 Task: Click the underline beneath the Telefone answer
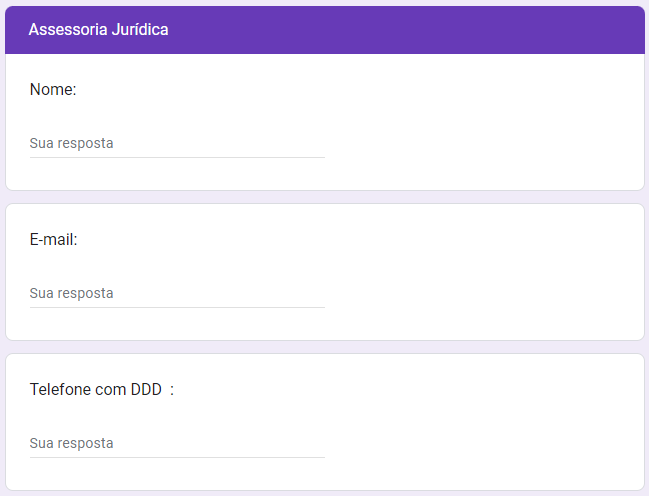click(177, 457)
